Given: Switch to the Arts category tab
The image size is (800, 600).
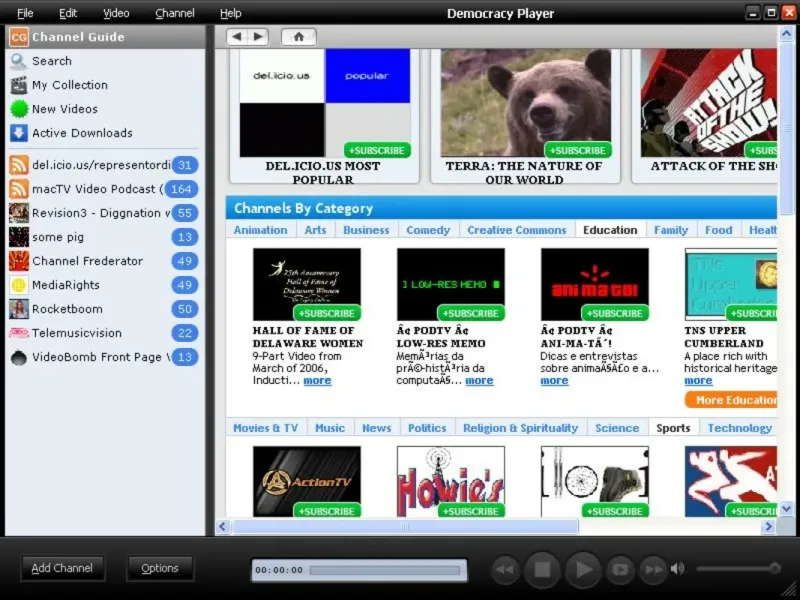Looking at the screenshot, I should click(x=315, y=230).
